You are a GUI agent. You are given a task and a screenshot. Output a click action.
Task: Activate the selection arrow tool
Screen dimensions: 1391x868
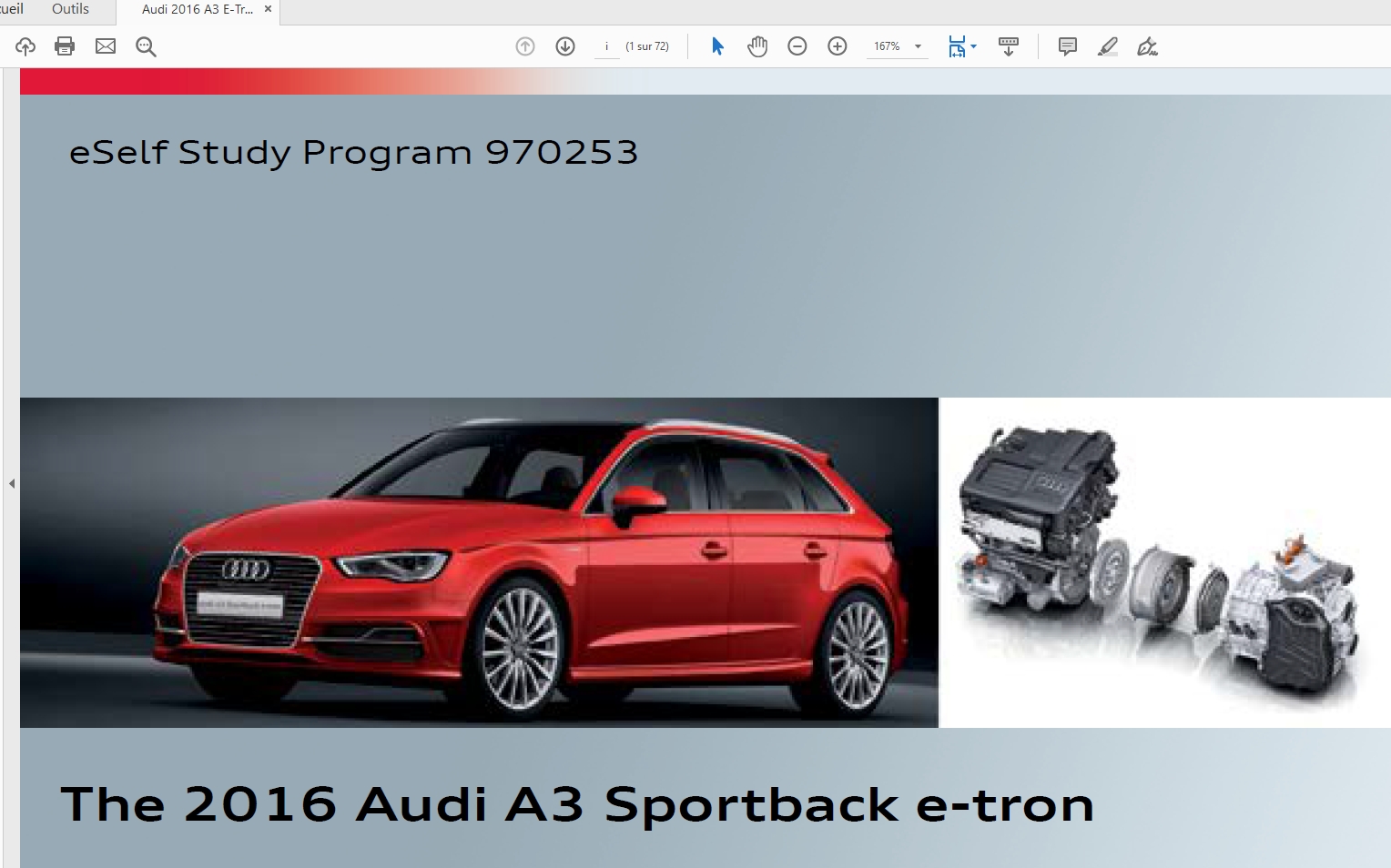click(717, 46)
